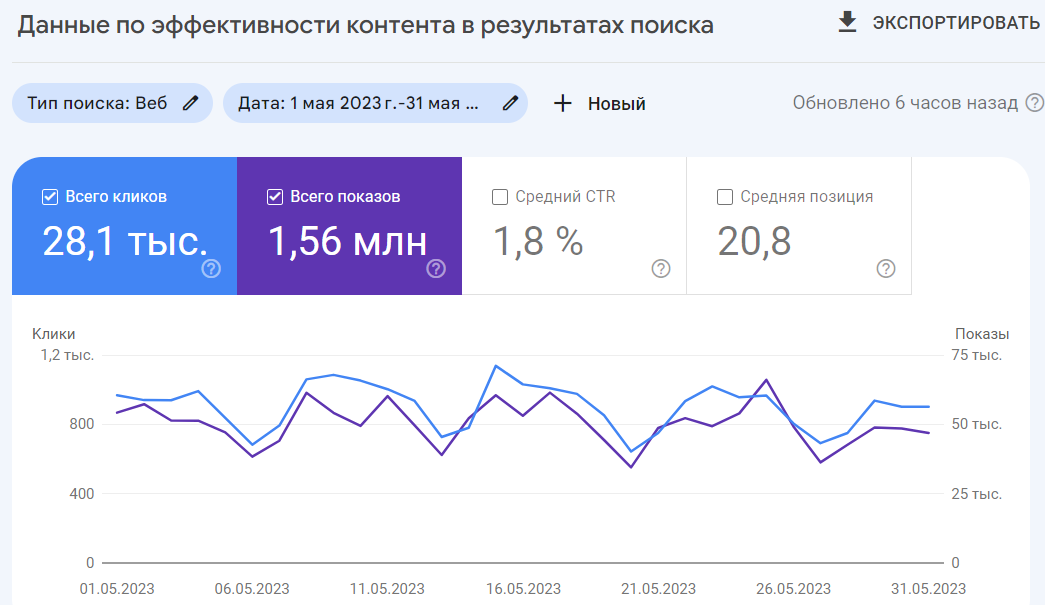Click the help icon near Обновлено 6 часов назад
The image size is (1045, 605).
(1036, 102)
